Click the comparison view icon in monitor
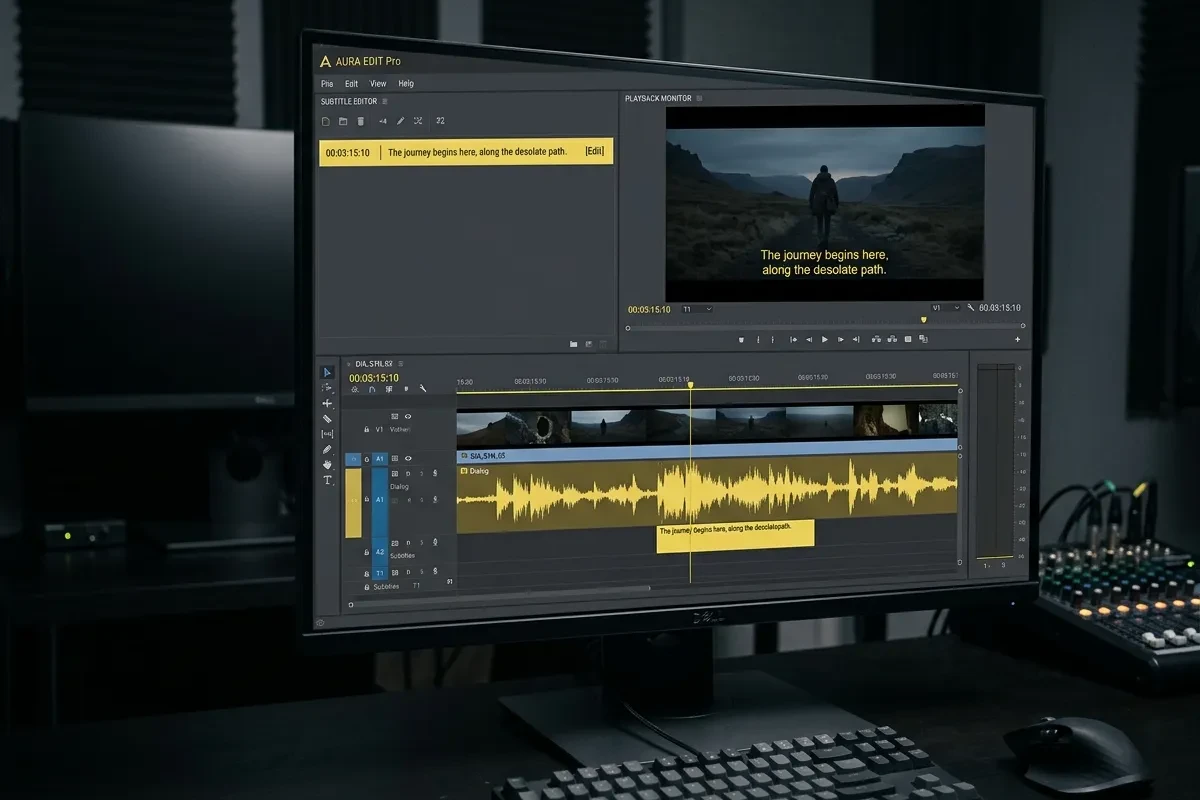1200x800 pixels. coord(923,340)
